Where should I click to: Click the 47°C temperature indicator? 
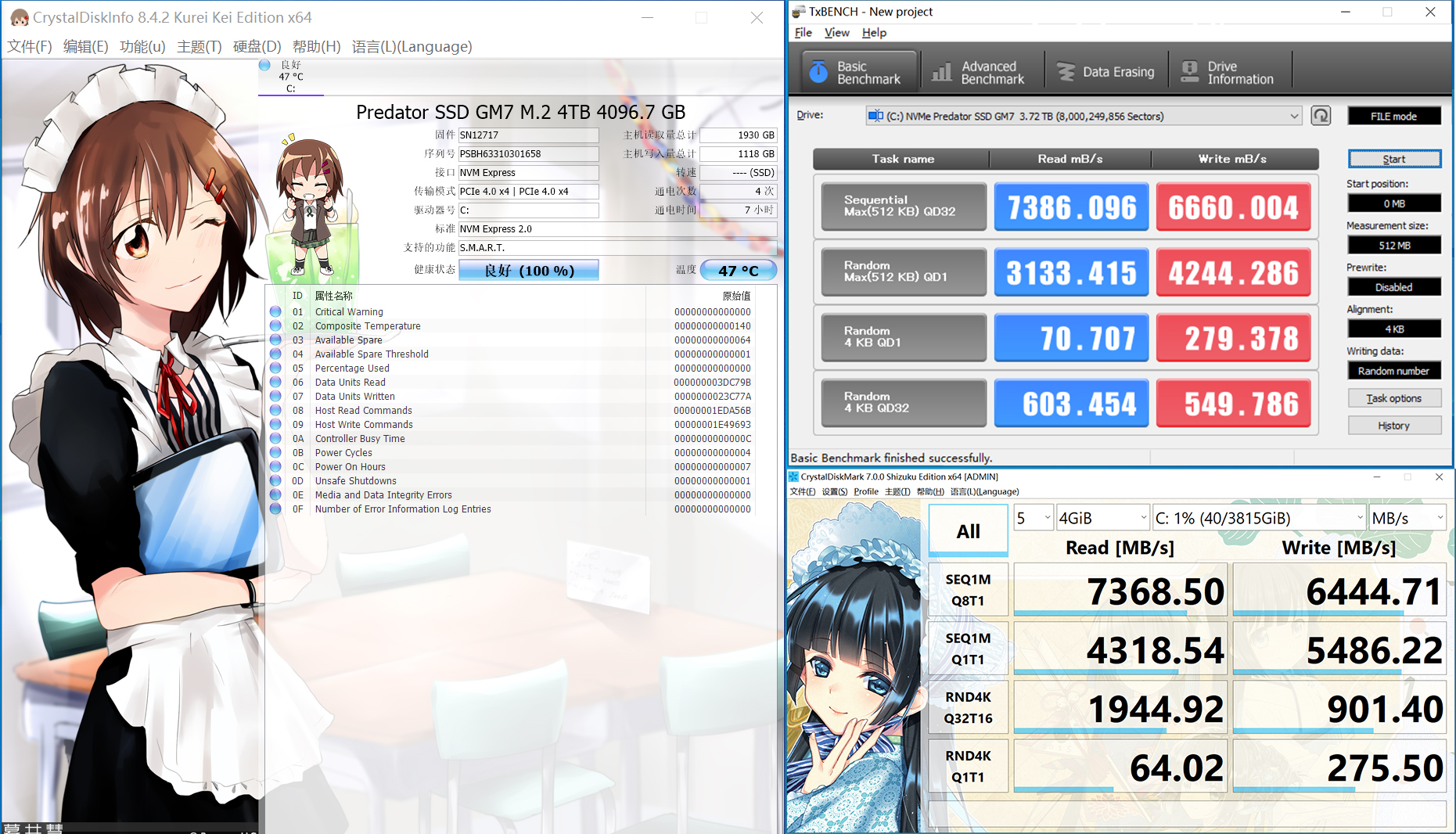click(738, 270)
